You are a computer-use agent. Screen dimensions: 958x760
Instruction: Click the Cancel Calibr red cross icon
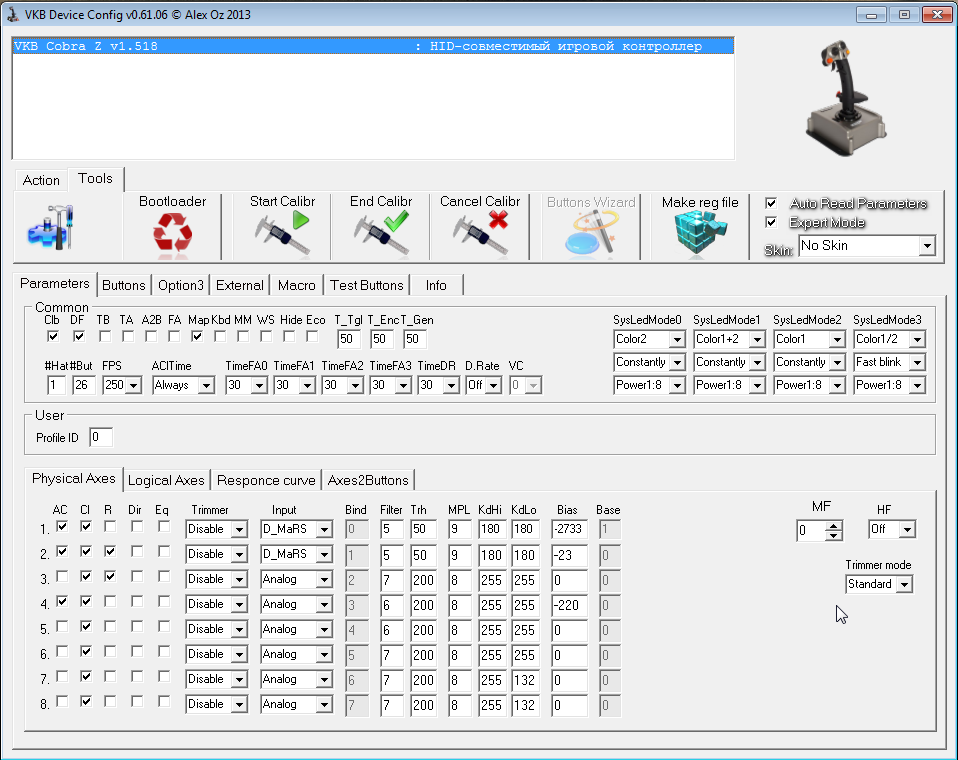click(x=480, y=234)
